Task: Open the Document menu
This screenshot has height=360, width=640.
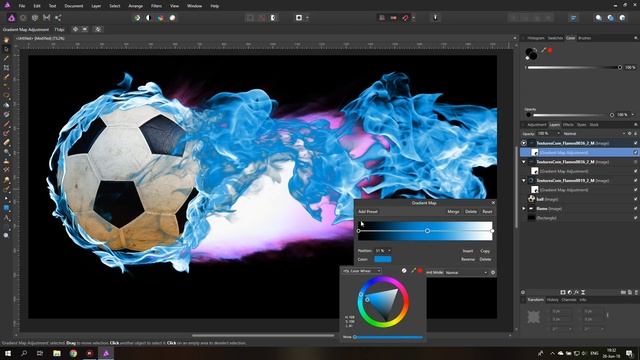Action: [74, 6]
